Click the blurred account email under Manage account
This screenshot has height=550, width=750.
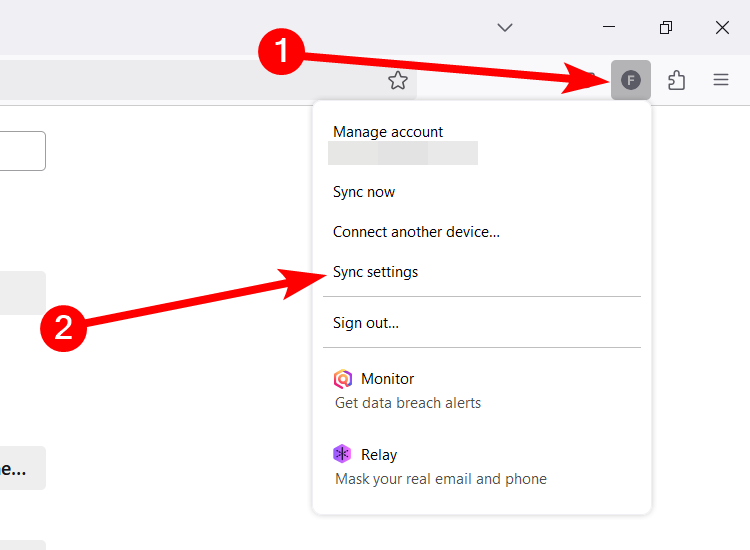[403, 153]
